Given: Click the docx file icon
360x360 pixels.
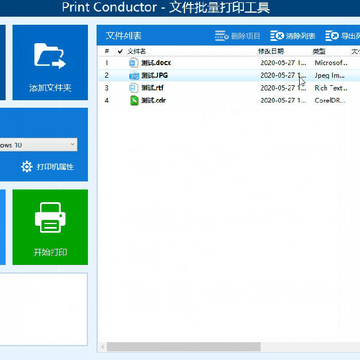Looking at the screenshot, I should (x=133, y=63).
